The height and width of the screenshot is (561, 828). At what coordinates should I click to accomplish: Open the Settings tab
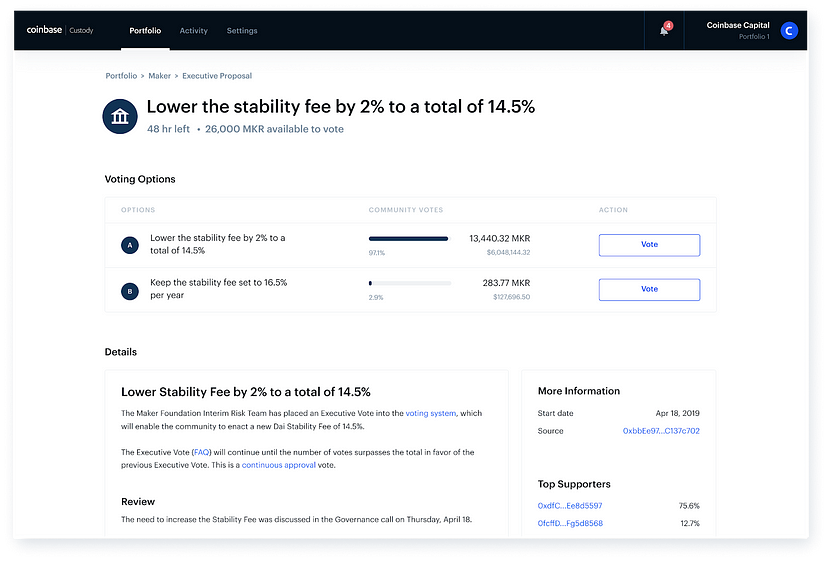tap(242, 31)
